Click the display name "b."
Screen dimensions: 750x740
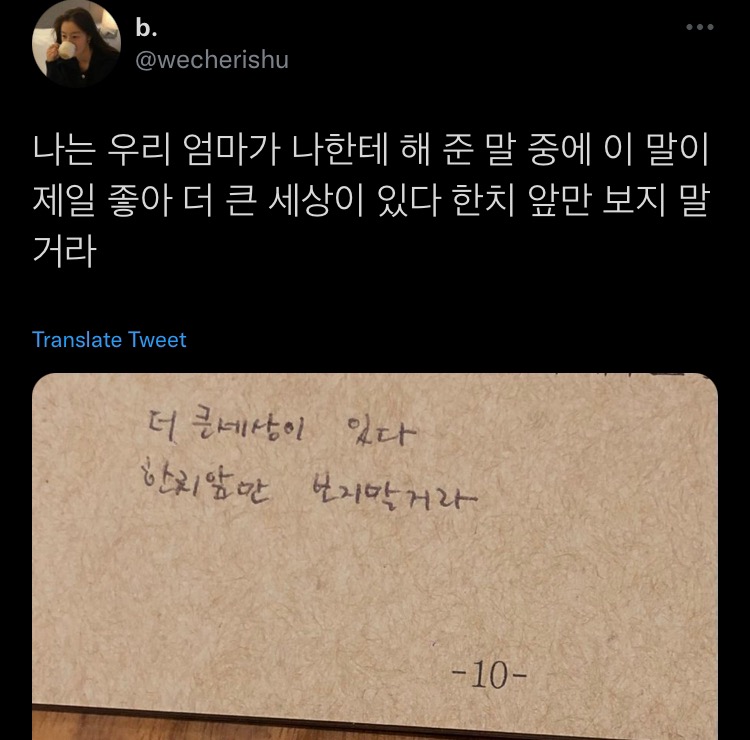pos(146,28)
